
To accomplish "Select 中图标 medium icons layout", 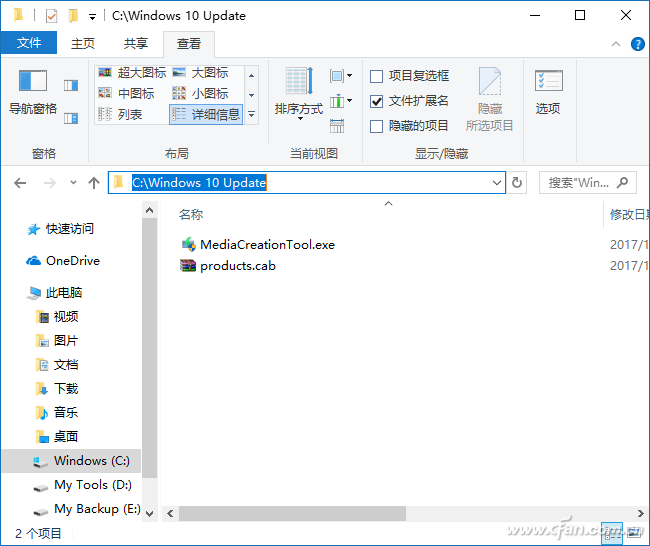I will pyautogui.click(x=126, y=93).
